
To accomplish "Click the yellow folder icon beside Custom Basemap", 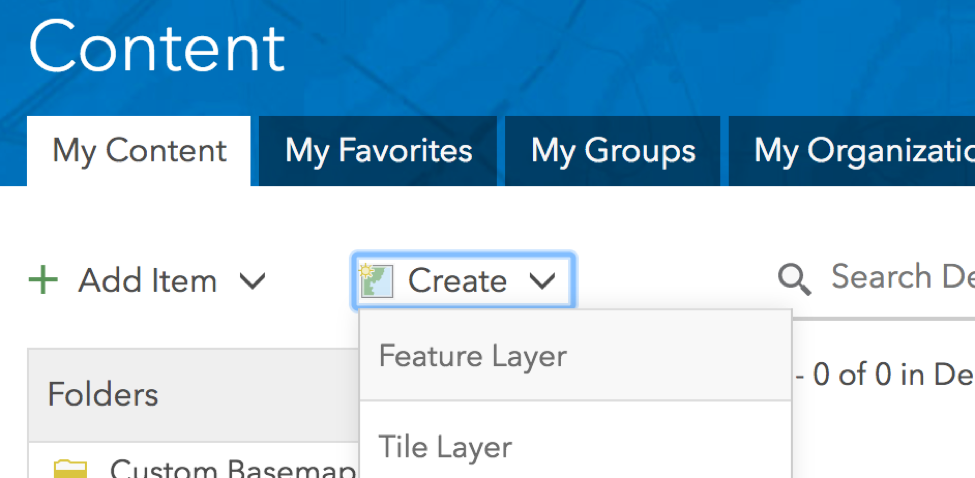I will tap(70, 468).
